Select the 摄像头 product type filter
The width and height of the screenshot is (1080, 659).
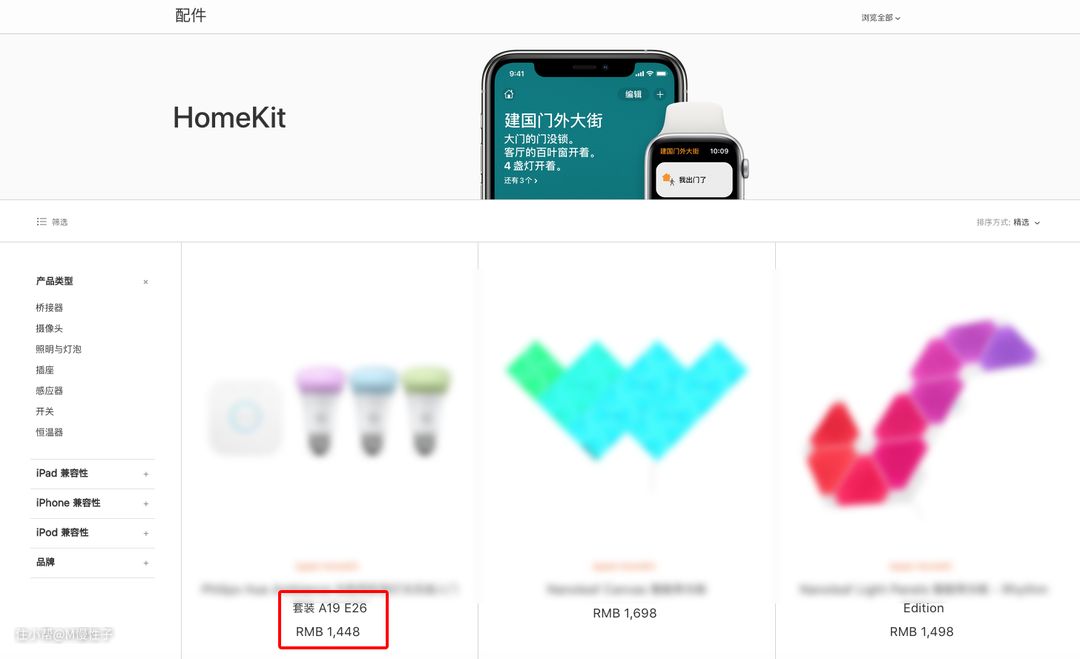[50, 328]
